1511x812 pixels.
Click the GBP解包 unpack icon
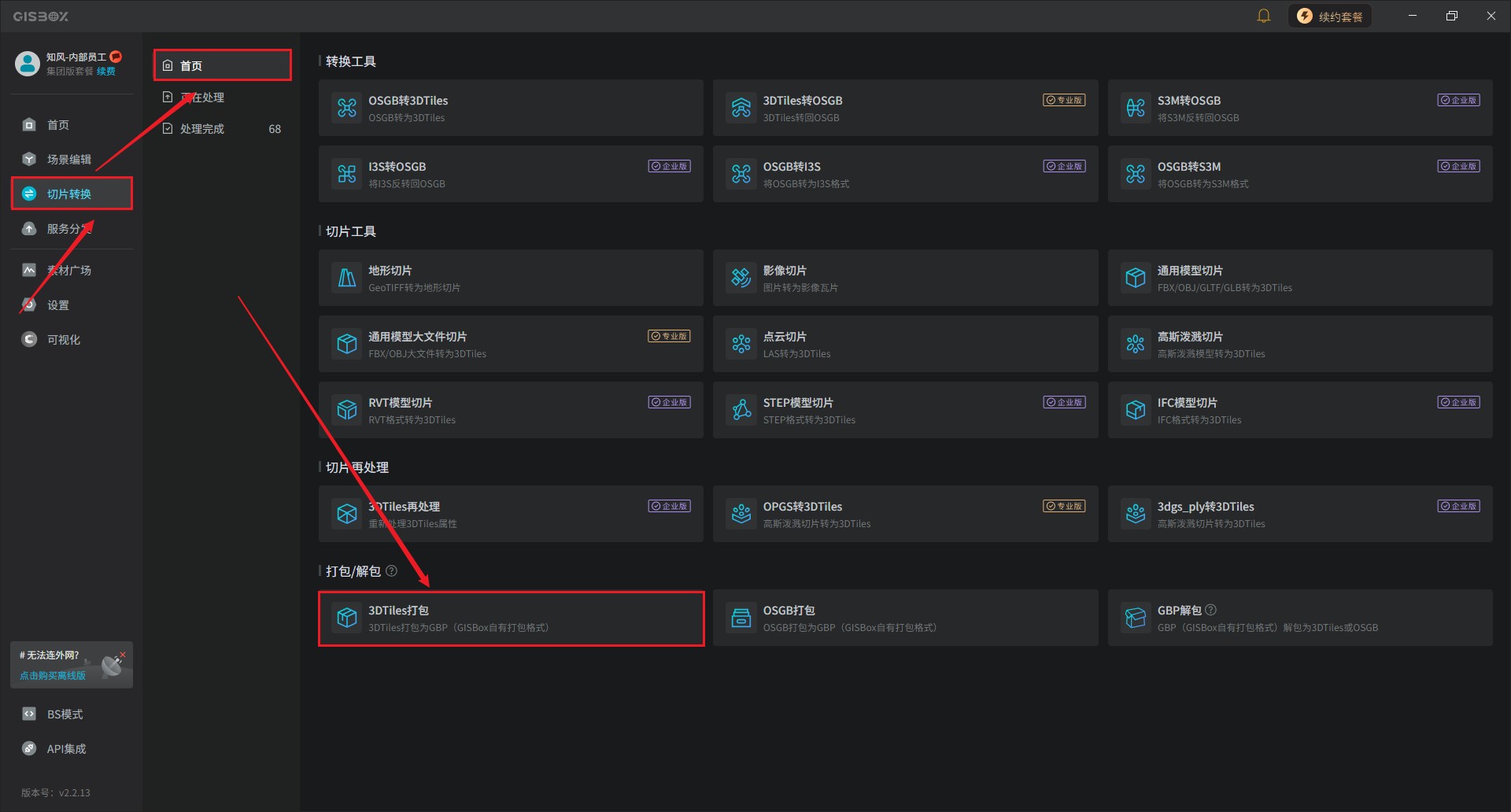coord(1136,618)
